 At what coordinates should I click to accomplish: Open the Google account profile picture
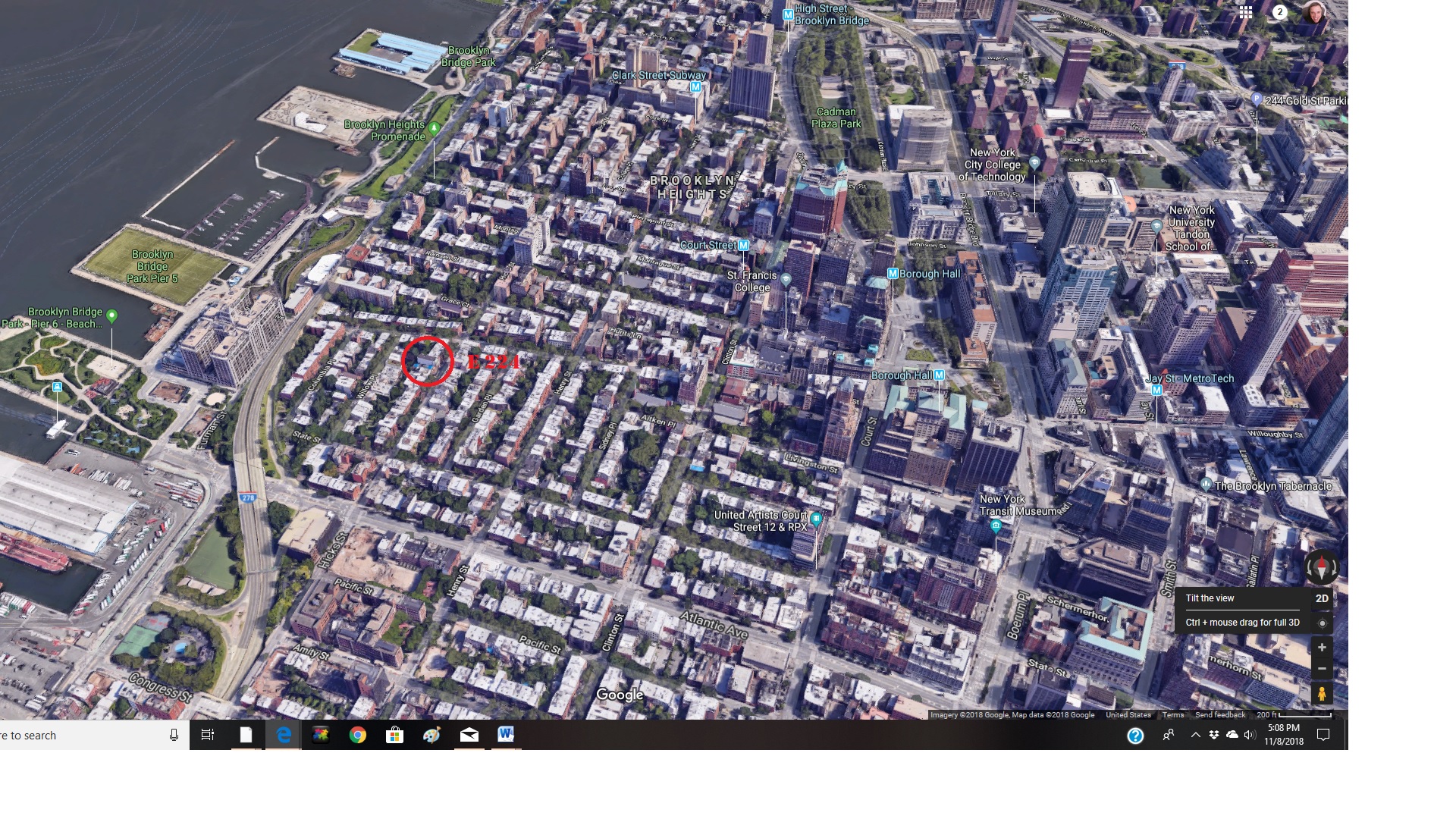(1314, 12)
